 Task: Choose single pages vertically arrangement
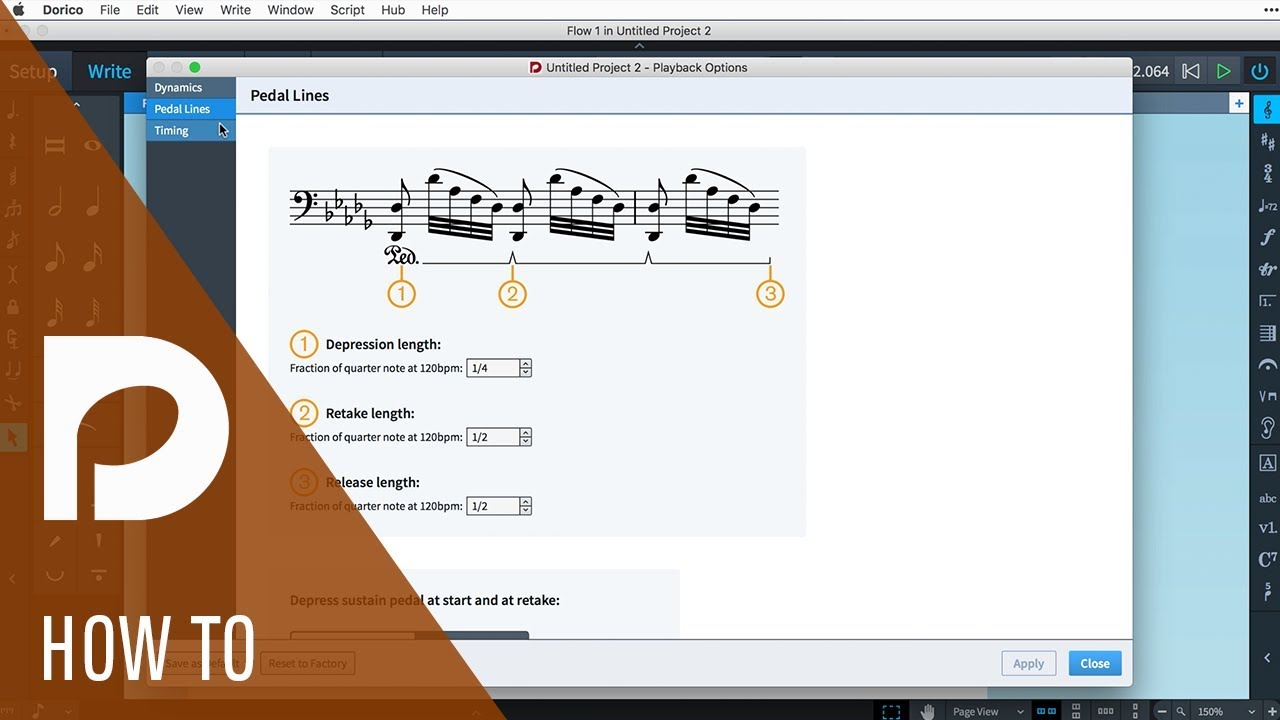click(x=1135, y=711)
